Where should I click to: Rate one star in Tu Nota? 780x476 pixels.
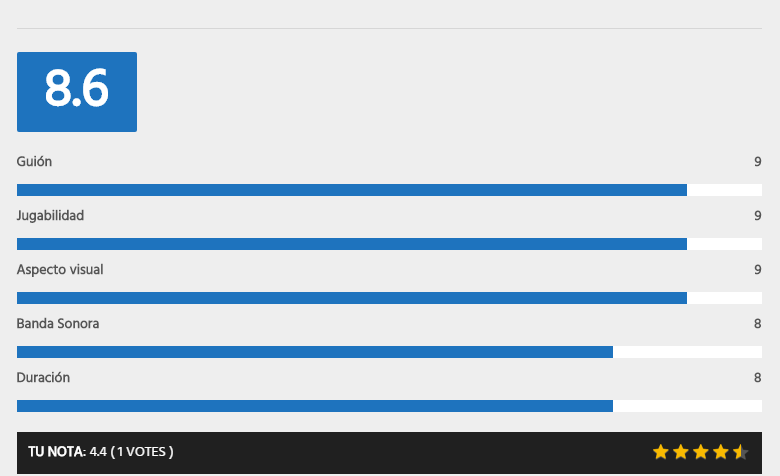pos(661,452)
